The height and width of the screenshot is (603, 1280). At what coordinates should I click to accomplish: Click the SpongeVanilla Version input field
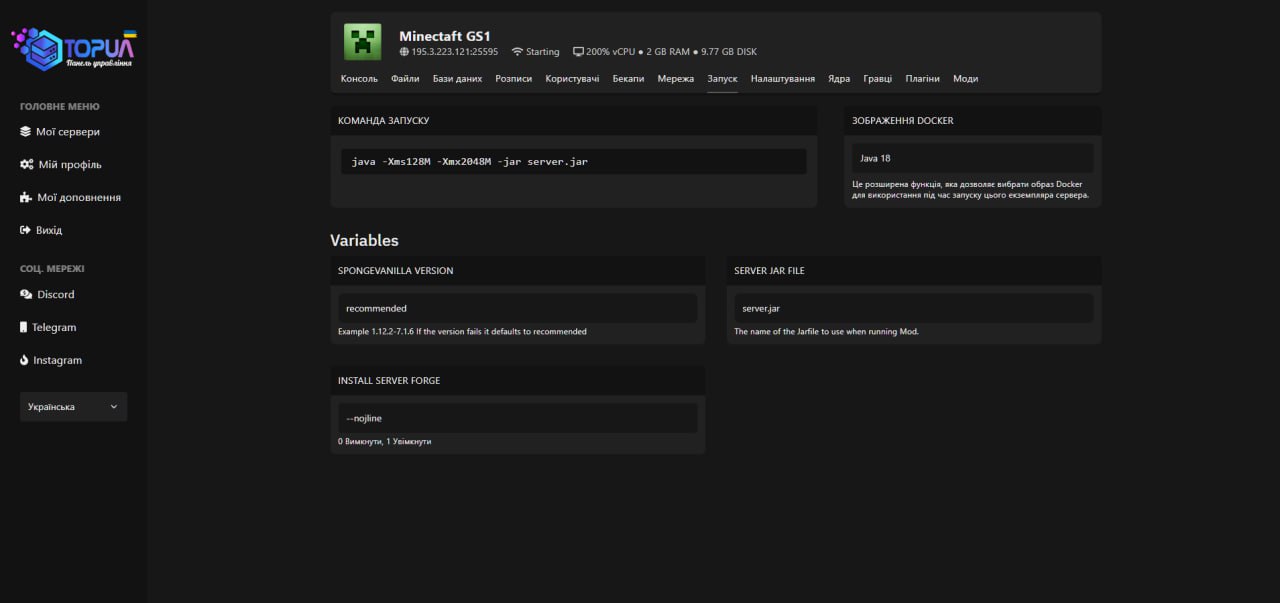[x=517, y=308]
